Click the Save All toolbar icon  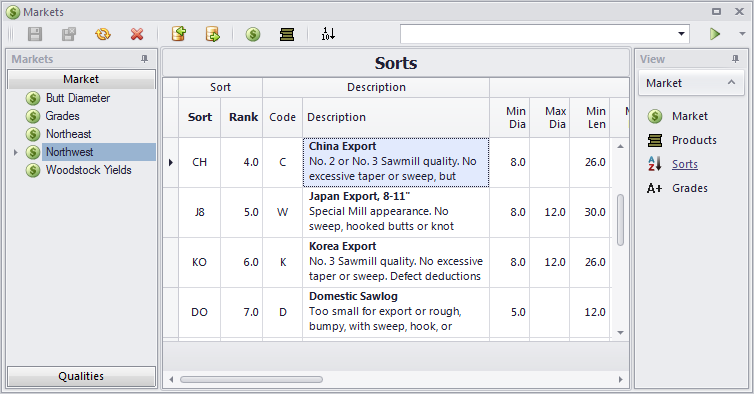pyautogui.click(x=69, y=34)
